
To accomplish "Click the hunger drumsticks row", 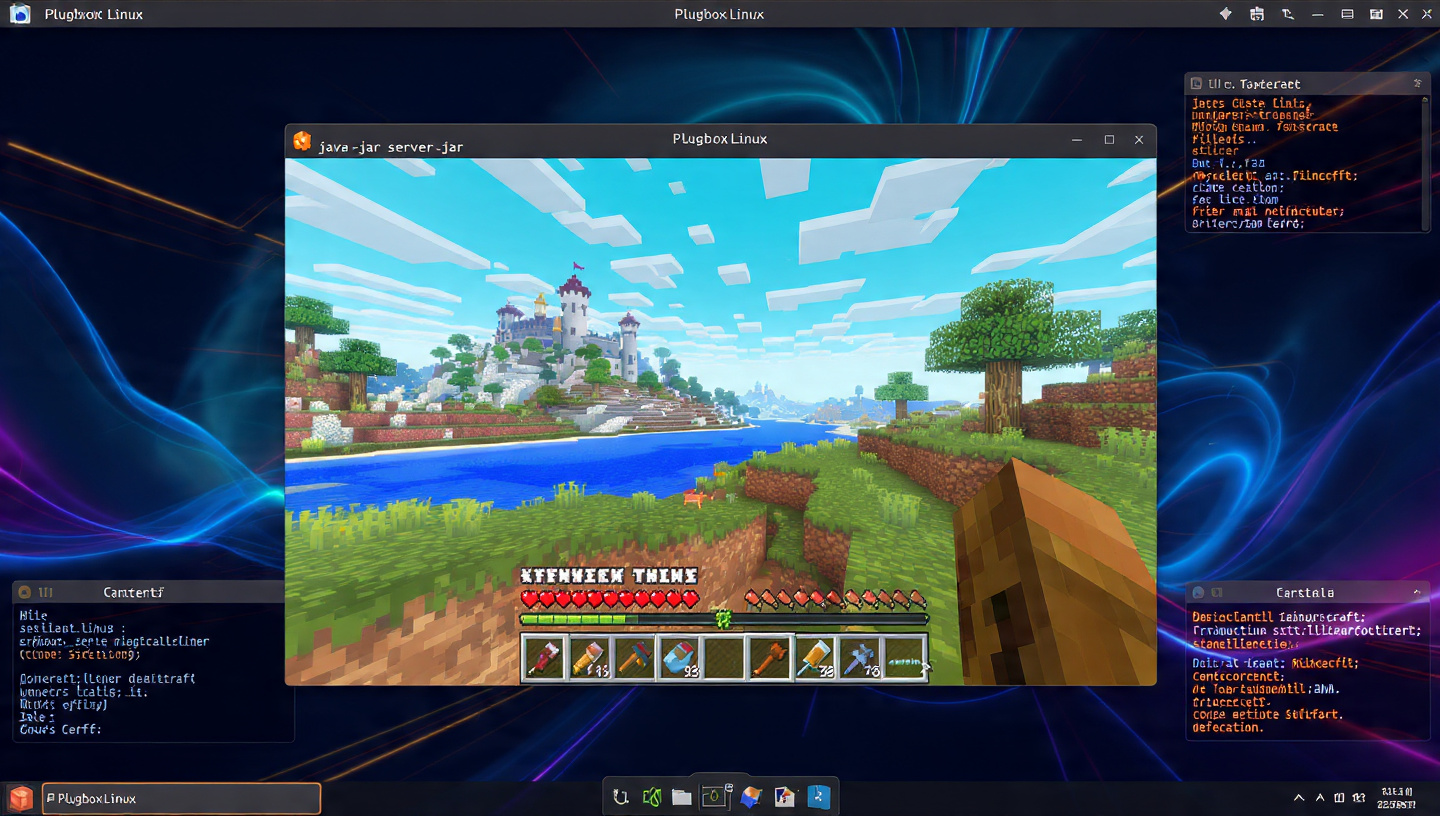I will click(836, 599).
